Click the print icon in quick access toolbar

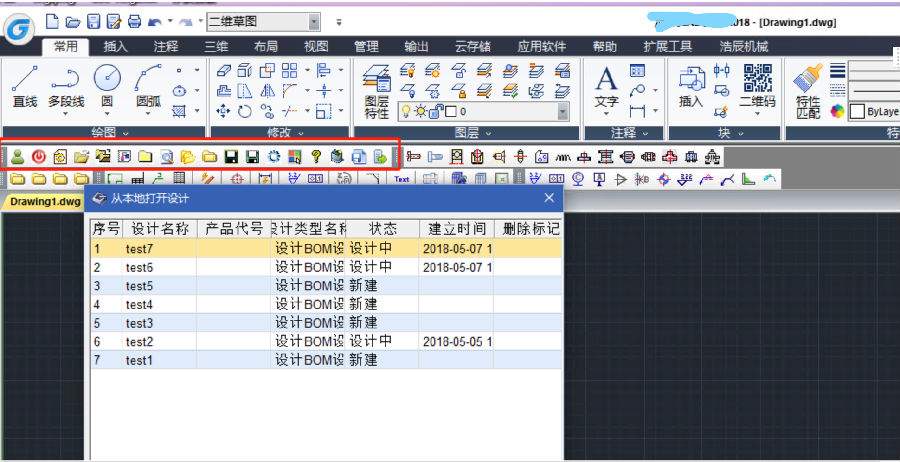(135, 21)
